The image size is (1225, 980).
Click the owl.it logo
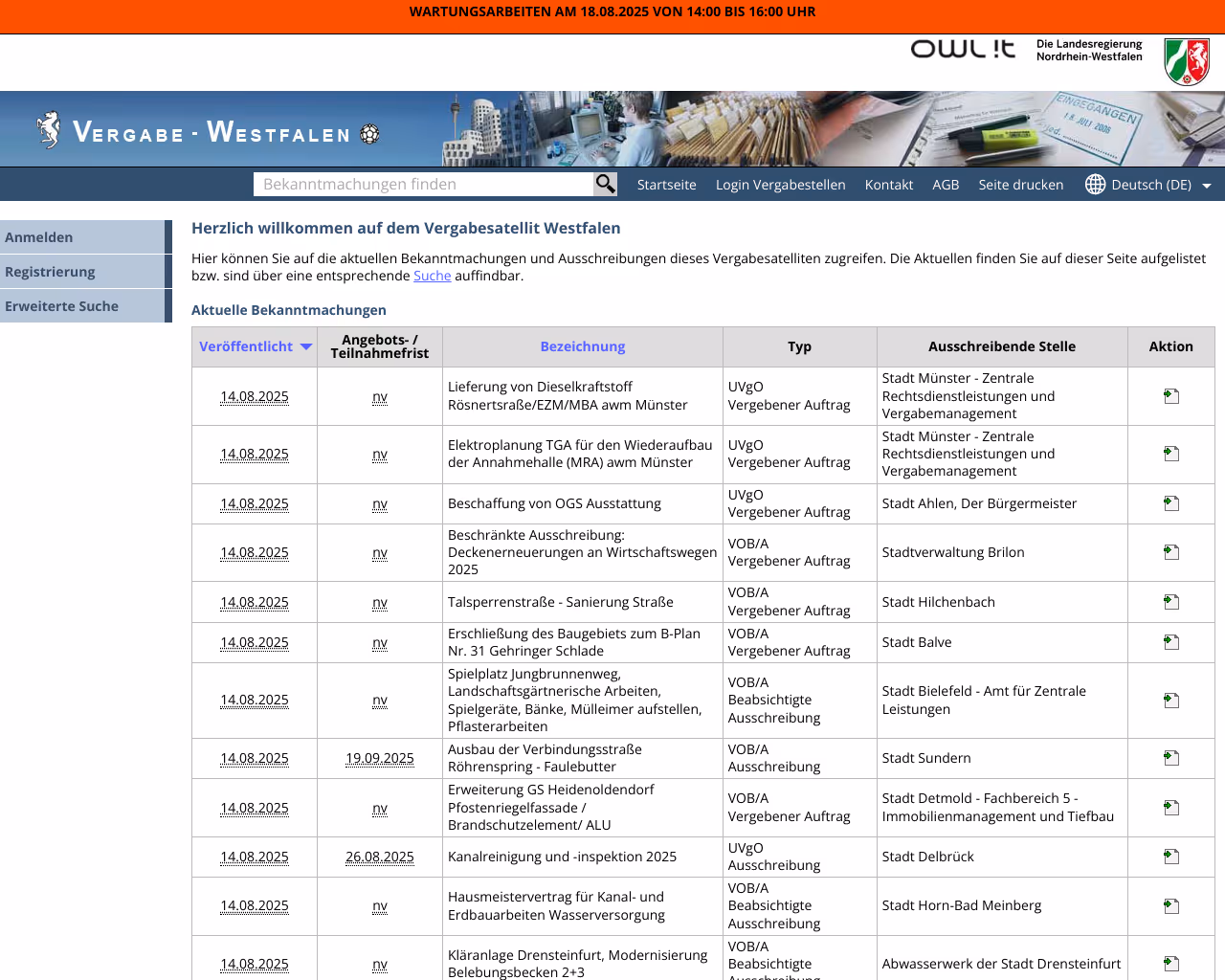[962, 50]
